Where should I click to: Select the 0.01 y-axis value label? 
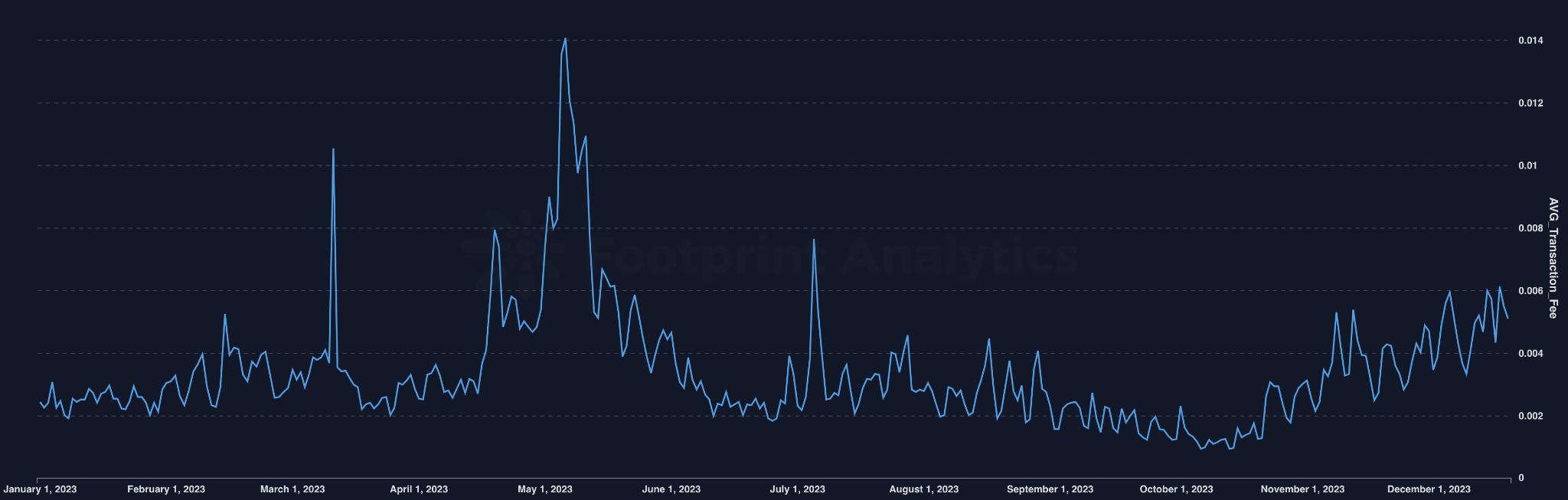[1527, 165]
